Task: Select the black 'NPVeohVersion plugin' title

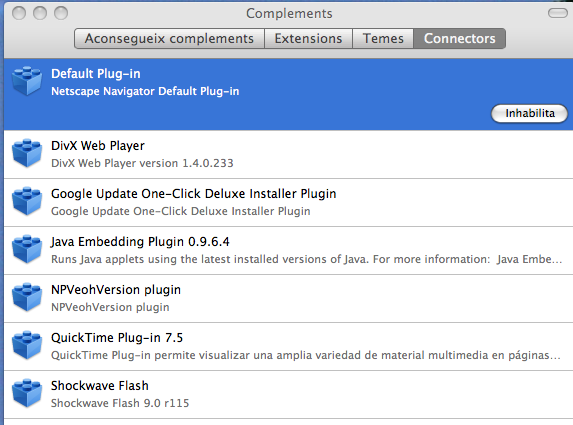Action: (116, 290)
